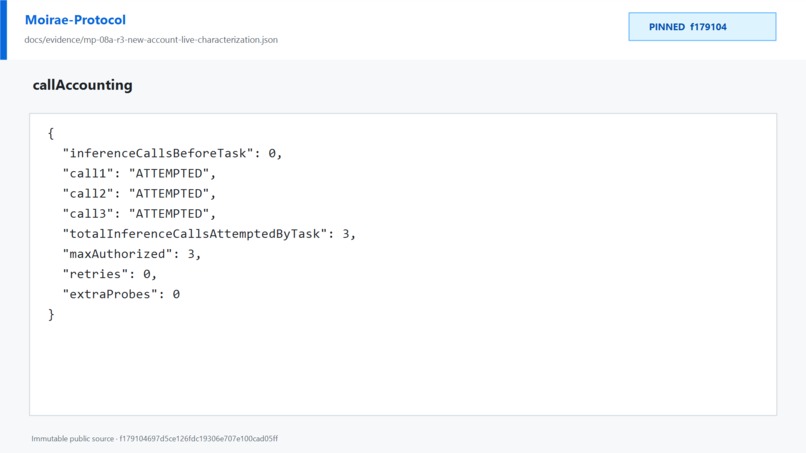
Task: Select the file path docs/evidence/mp-08a-r3-new-account-live-characterization.json
Action: point(151,40)
